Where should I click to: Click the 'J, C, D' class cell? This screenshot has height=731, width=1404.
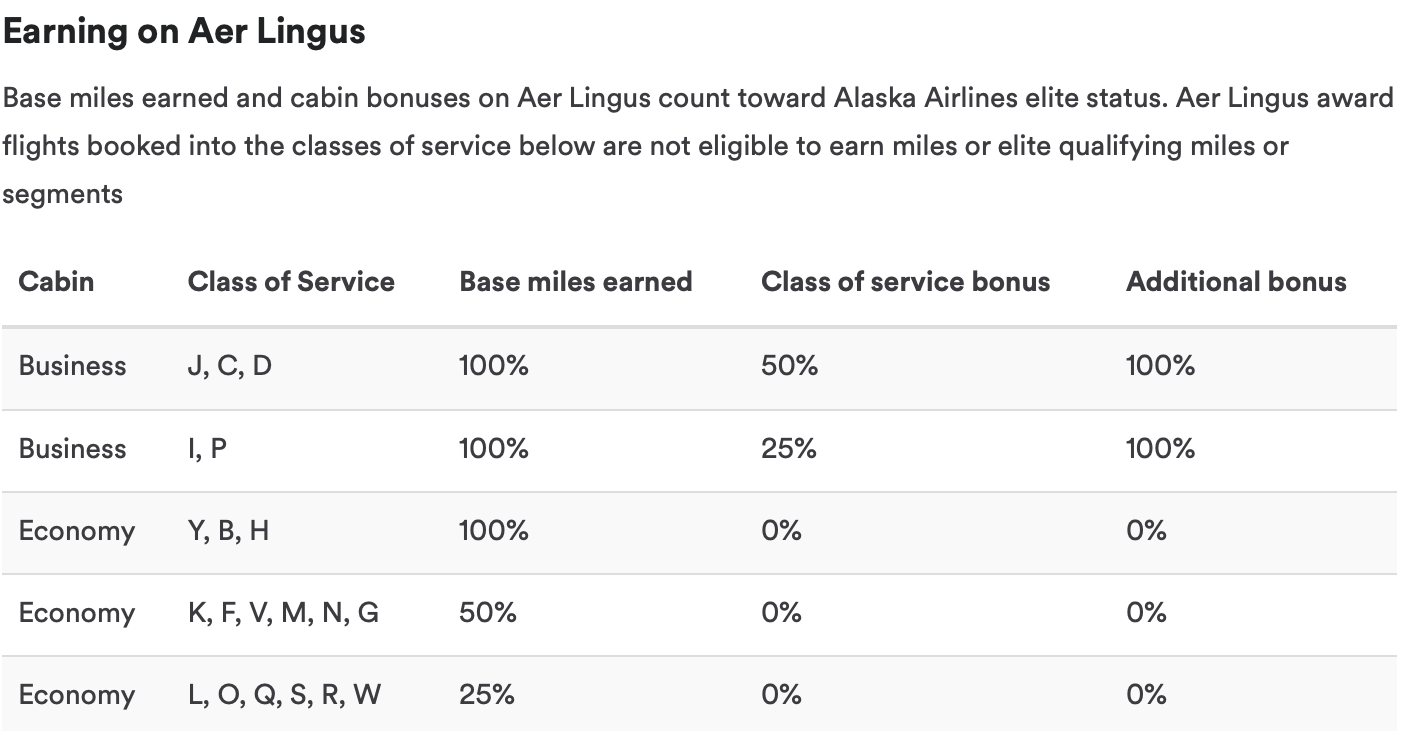(230, 366)
